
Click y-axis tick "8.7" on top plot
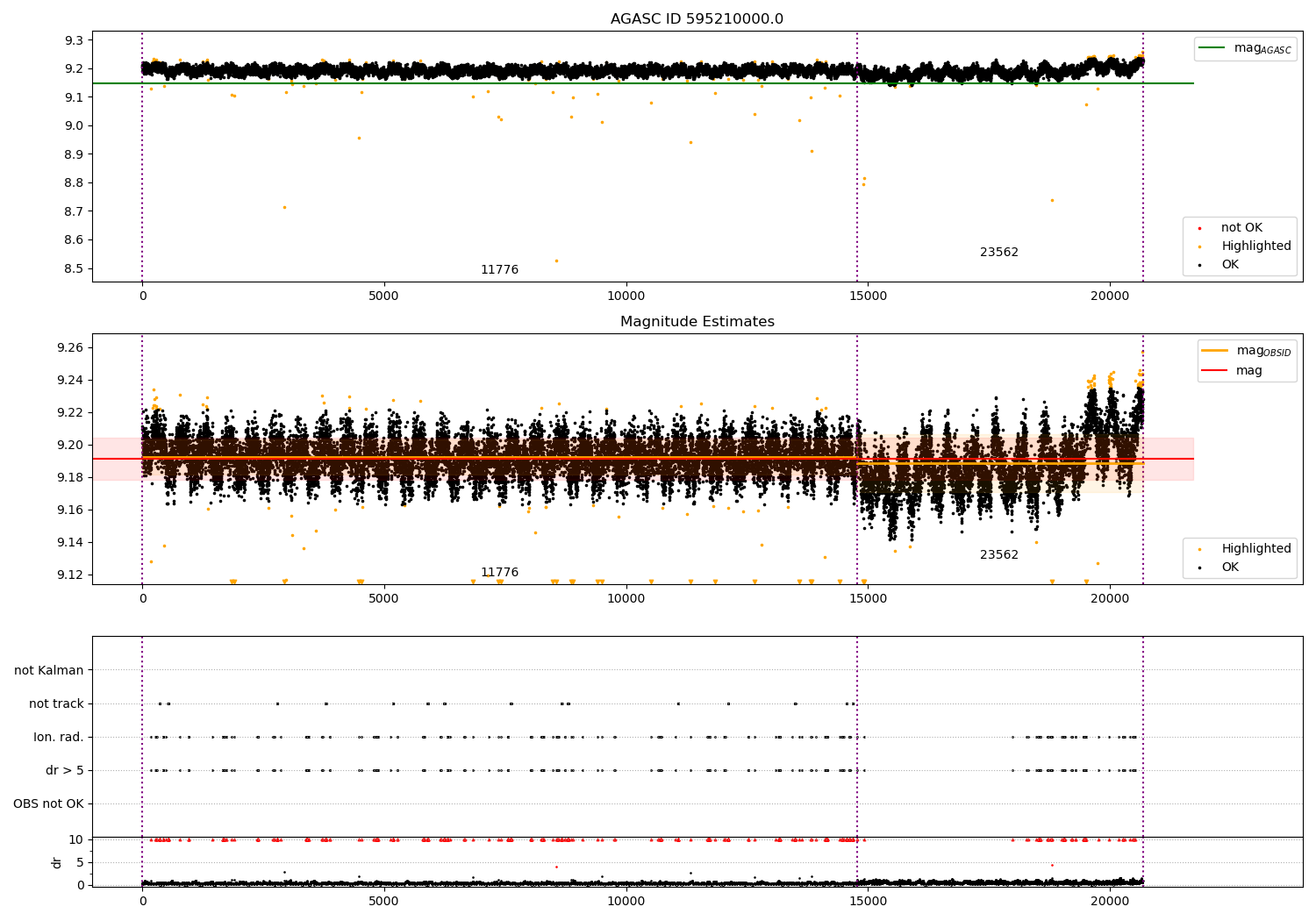coord(74,212)
